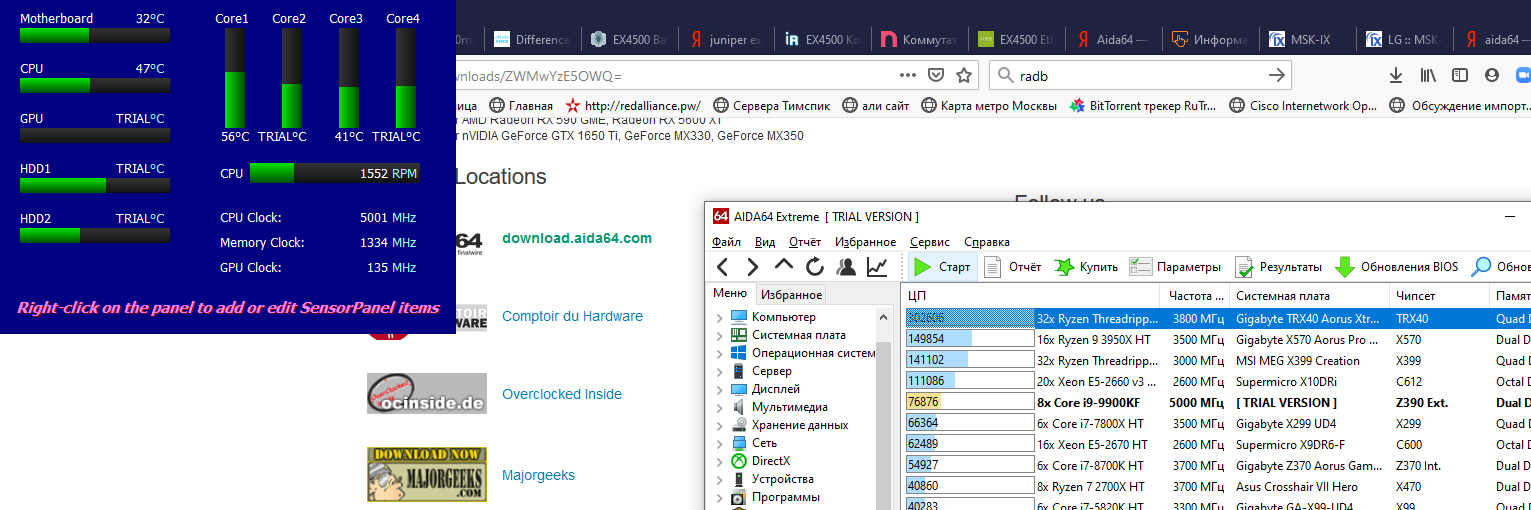This screenshot has width=1531, height=510.
Task: Open the Majorgeeks download link
Action: coord(538,475)
